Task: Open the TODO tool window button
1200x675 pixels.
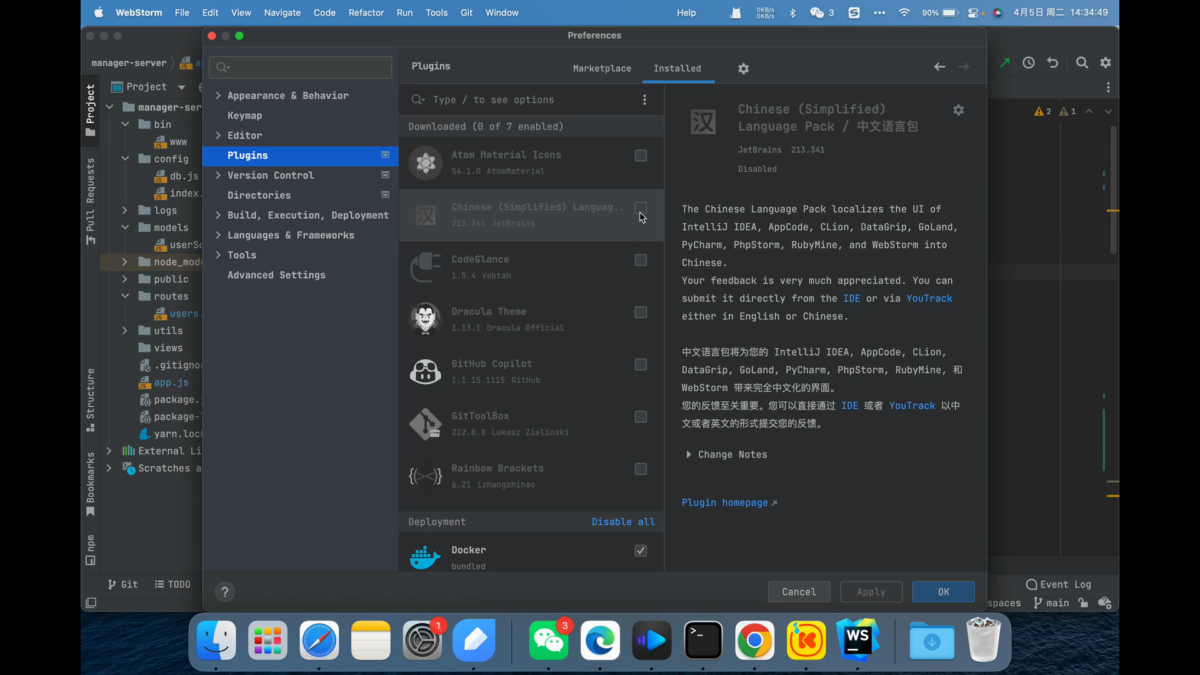Action: click(x=172, y=584)
